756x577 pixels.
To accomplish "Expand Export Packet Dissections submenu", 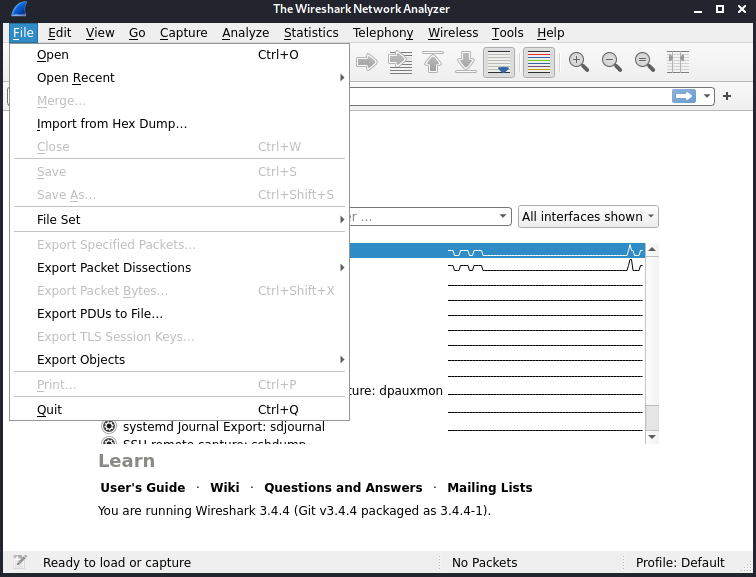I will [x=179, y=268].
